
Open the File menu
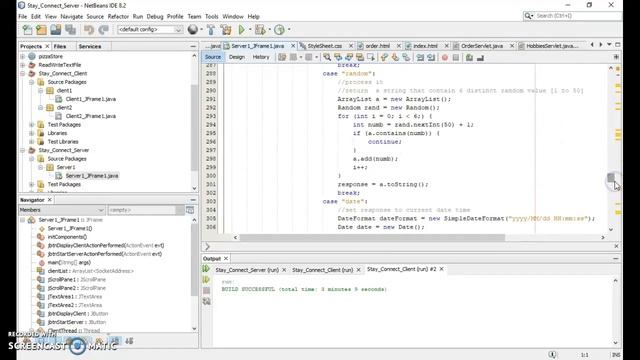[x=23, y=16]
